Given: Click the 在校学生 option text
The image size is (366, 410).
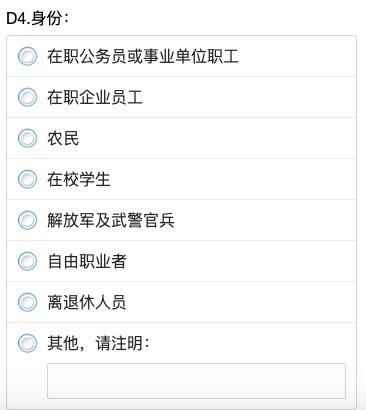Looking at the screenshot, I should (x=79, y=179).
